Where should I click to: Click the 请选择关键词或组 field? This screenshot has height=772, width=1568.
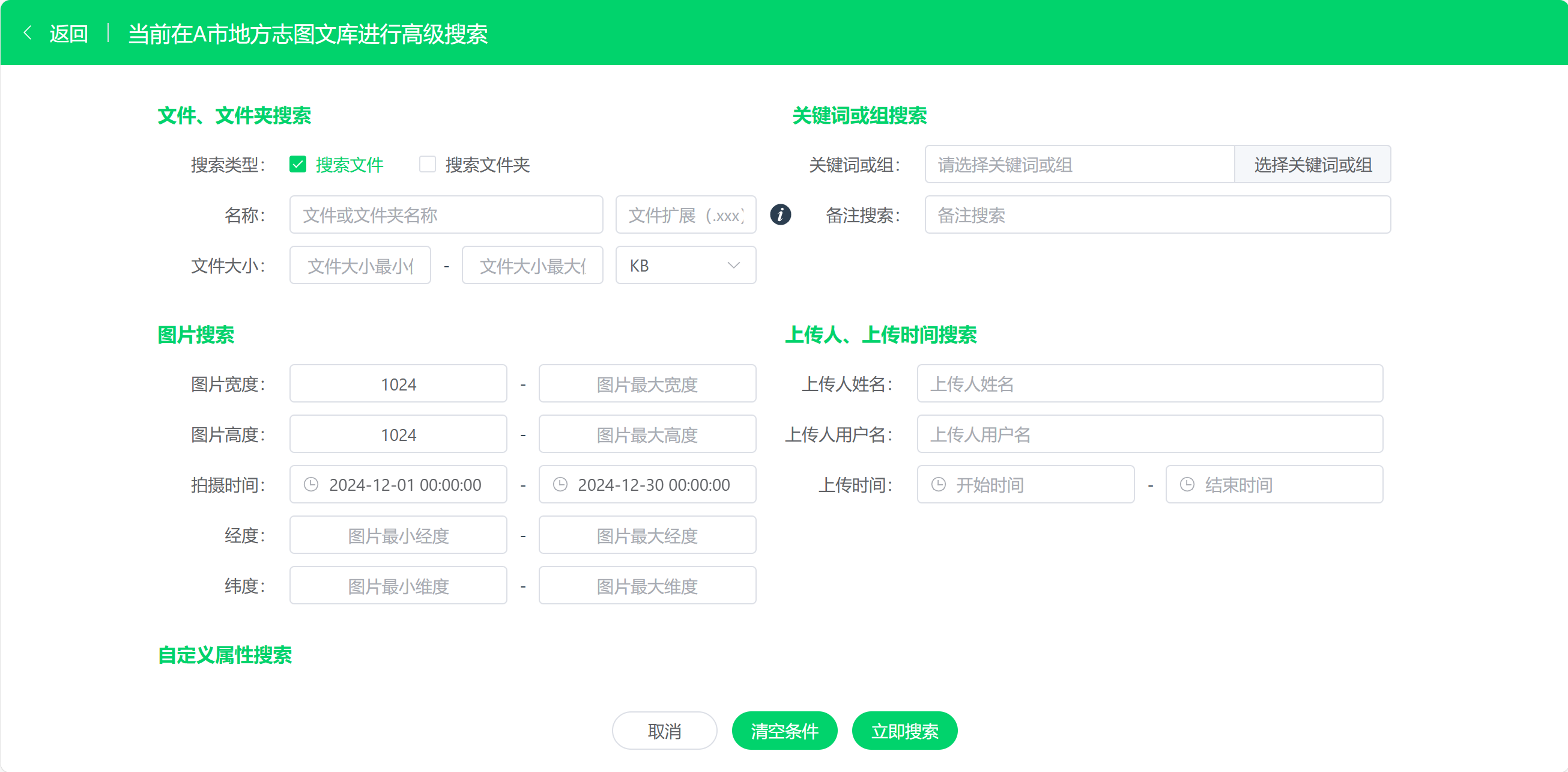pos(1079,165)
